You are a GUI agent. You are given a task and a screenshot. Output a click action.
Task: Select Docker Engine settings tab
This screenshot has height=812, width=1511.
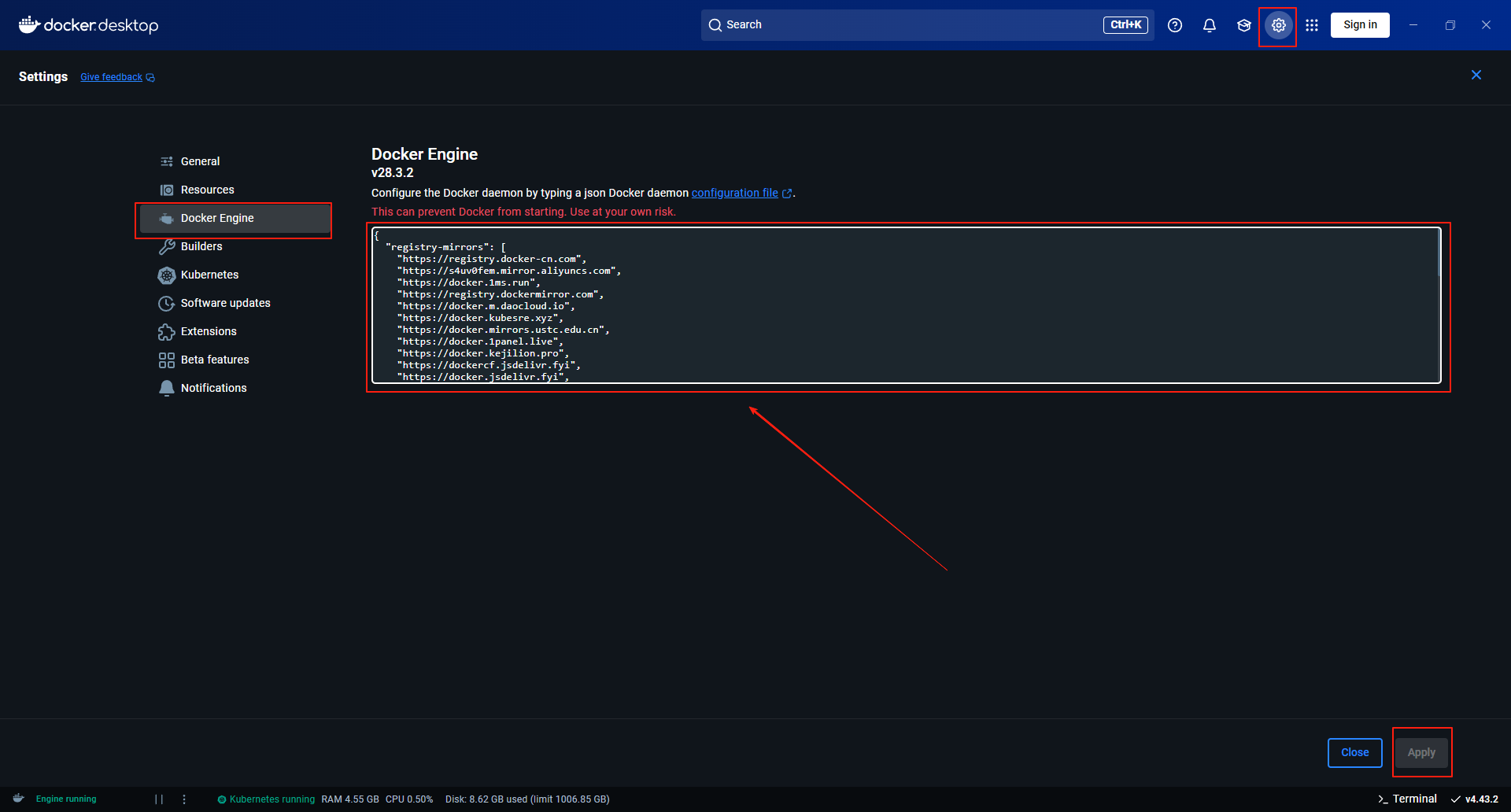(235, 219)
